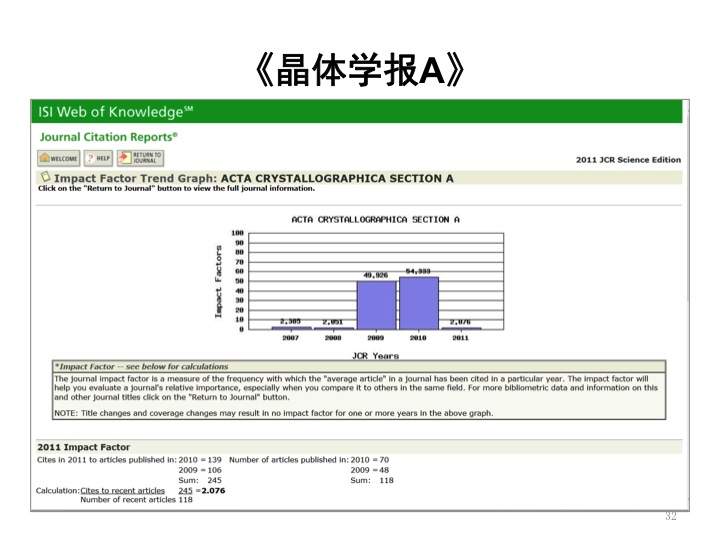
Task: Click the '2011 Impact Factor' section header
Action: [84, 447]
